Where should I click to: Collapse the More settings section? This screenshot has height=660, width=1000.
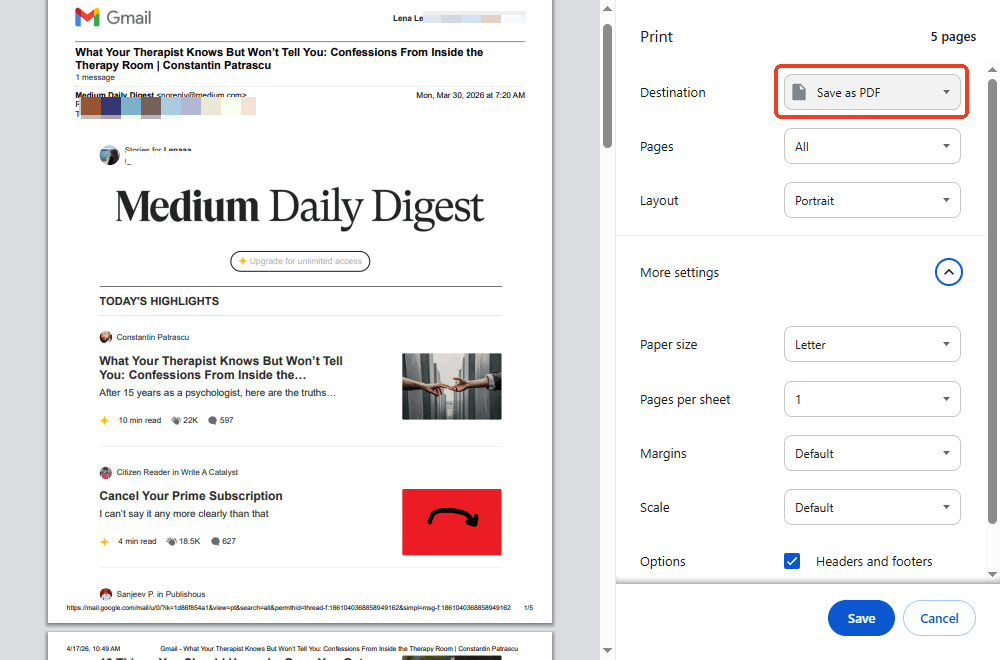coord(948,272)
